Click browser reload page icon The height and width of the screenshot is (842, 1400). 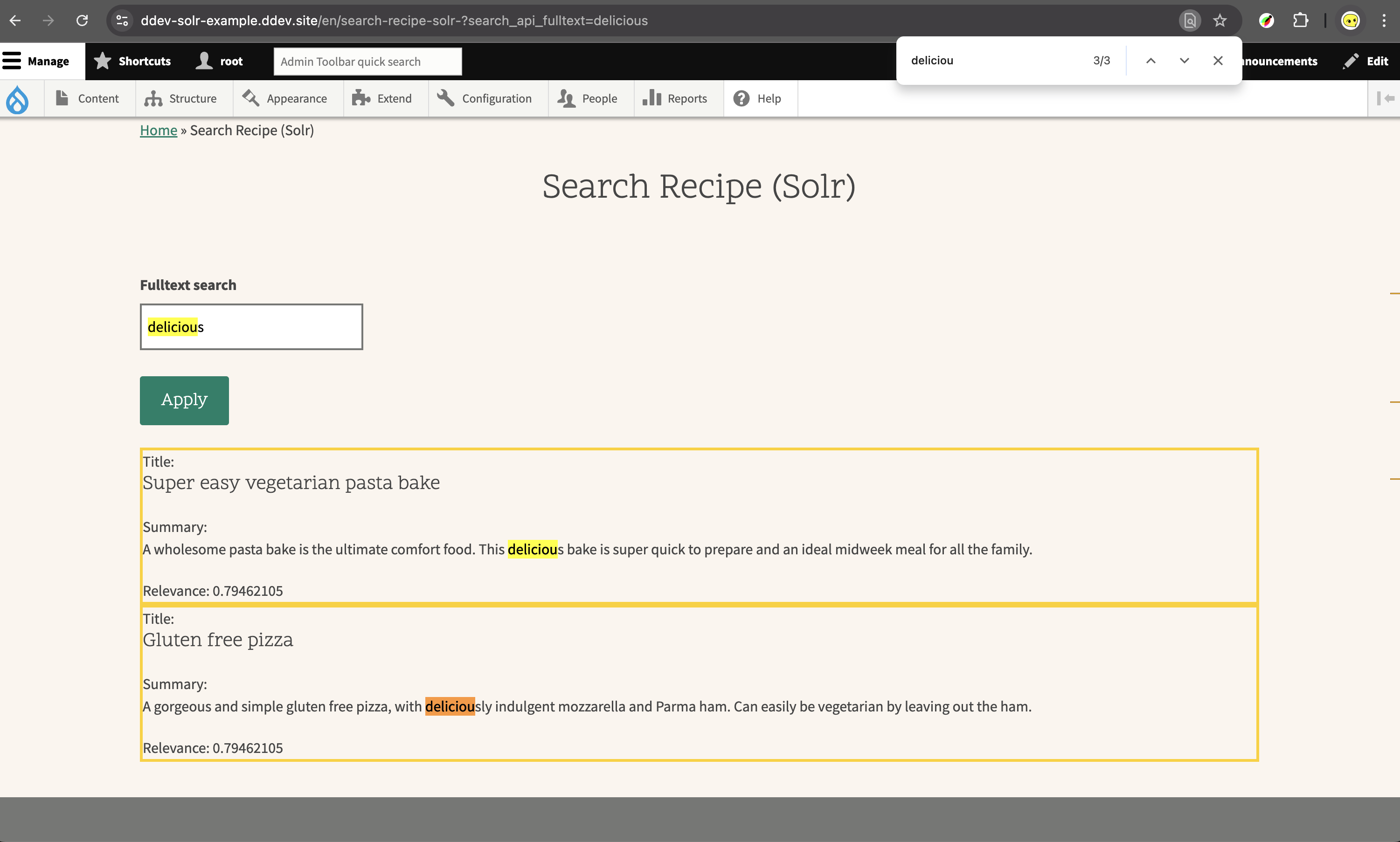pyautogui.click(x=82, y=21)
